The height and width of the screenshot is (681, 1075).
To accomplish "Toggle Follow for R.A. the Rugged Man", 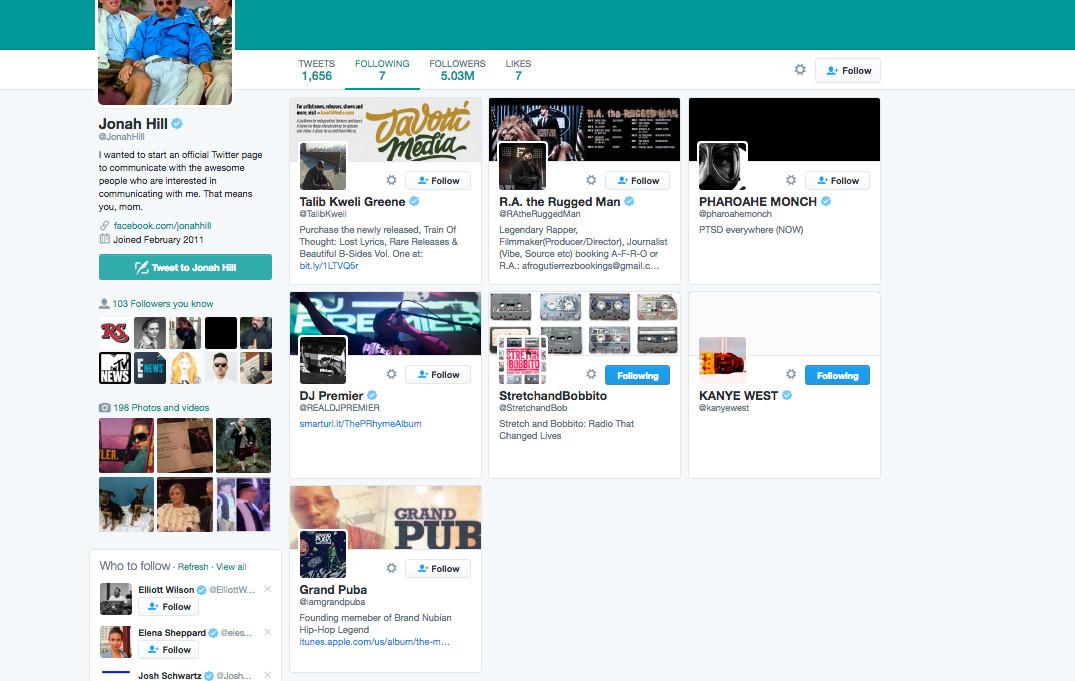I will [x=637, y=181].
